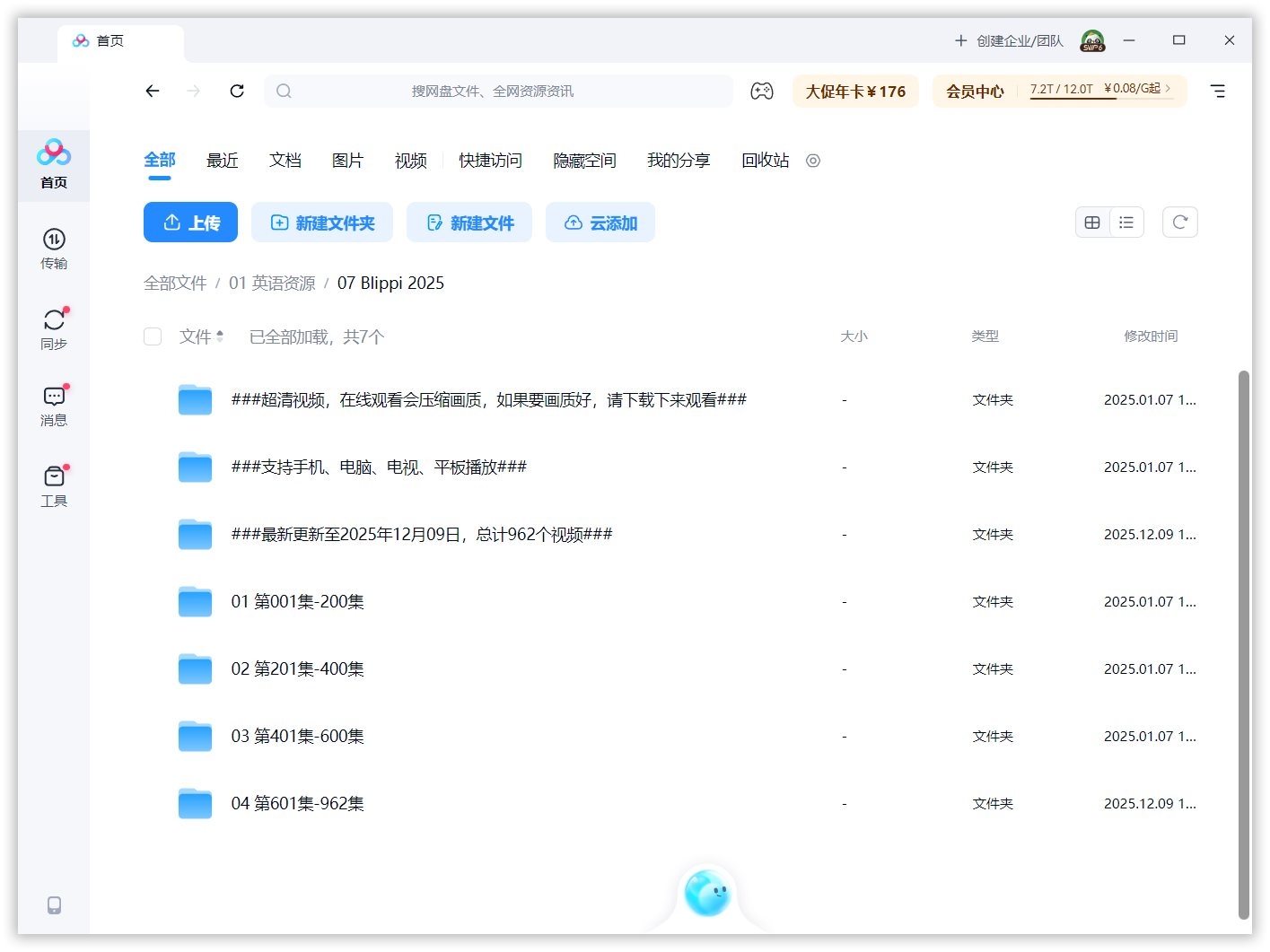This screenshot has width=1270, height=952.
Task: Check the select-all files checkbox
Action: click(x=153, y=336)
